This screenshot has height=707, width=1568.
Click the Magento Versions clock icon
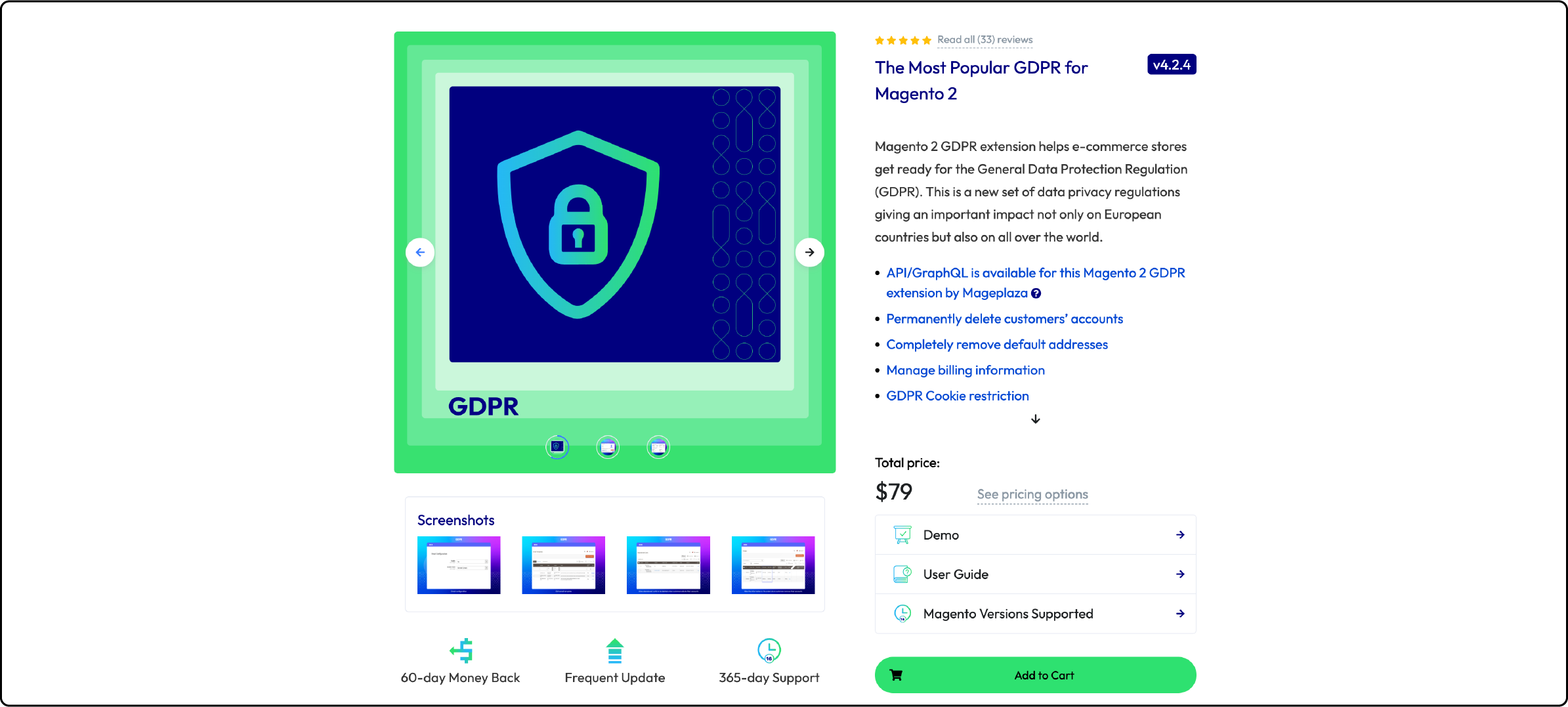tap(902, 614)
